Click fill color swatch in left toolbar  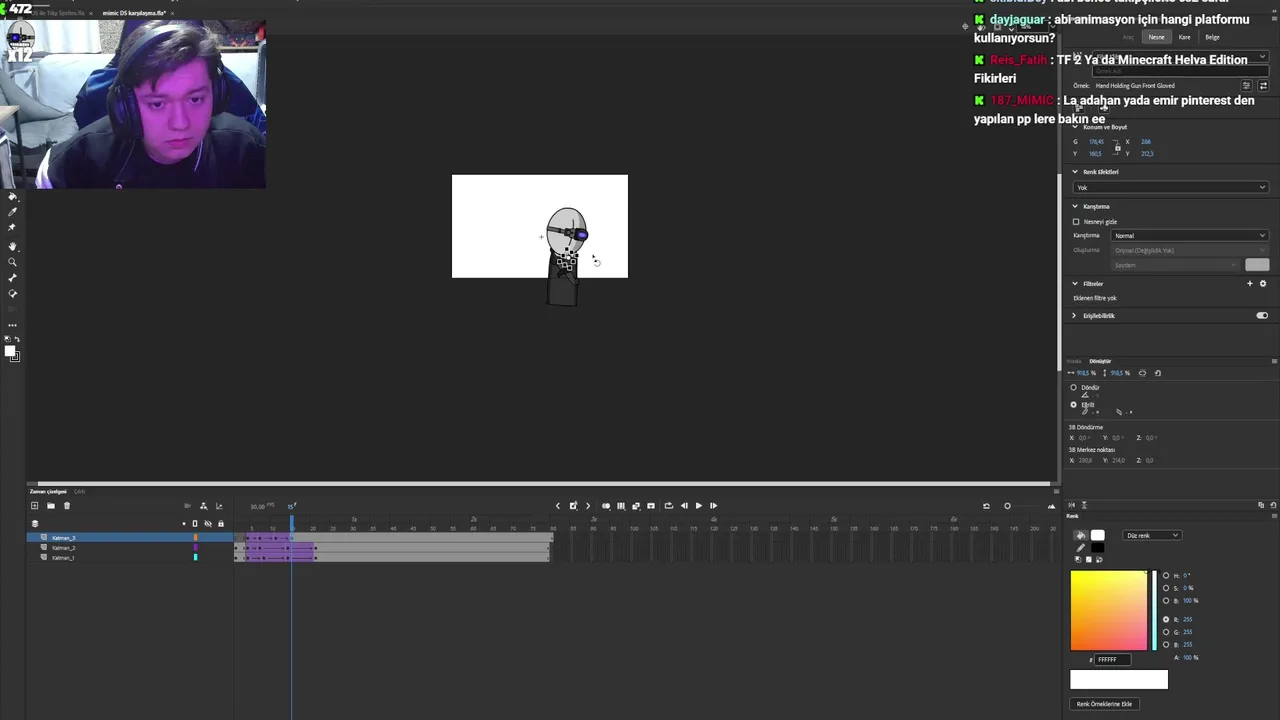click(10, 351)
